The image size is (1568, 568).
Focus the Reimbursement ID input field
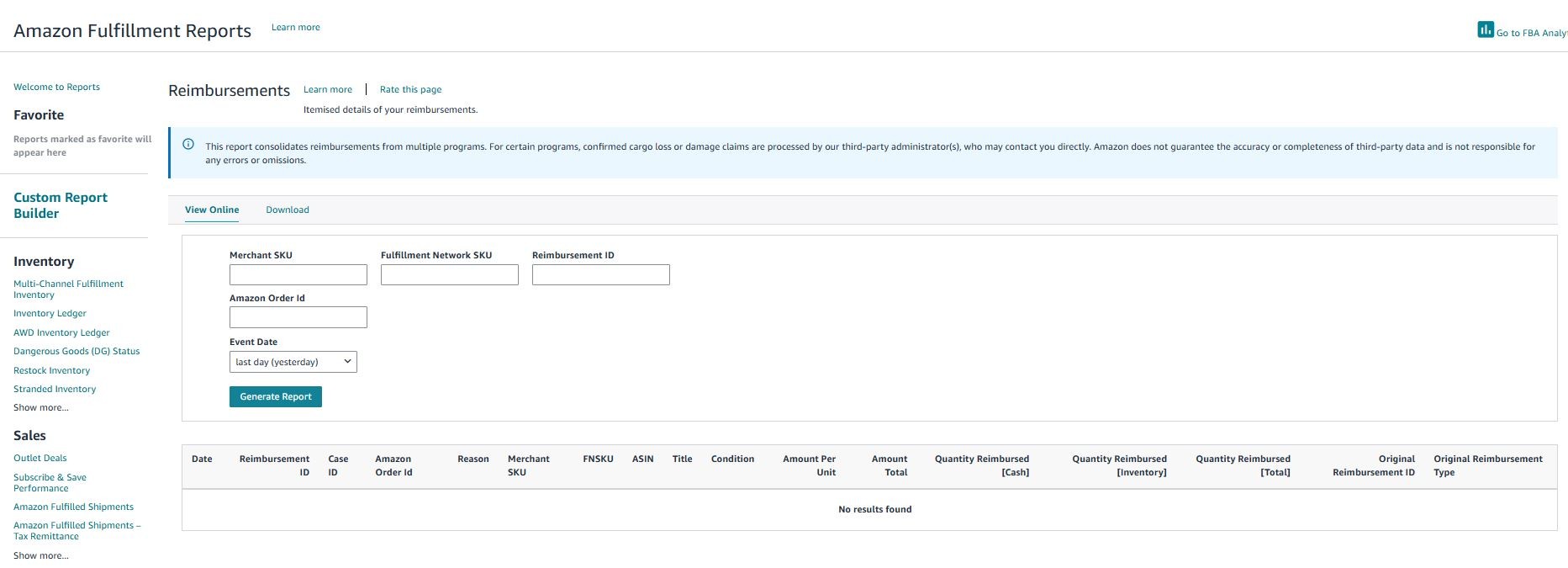(601, 274)
